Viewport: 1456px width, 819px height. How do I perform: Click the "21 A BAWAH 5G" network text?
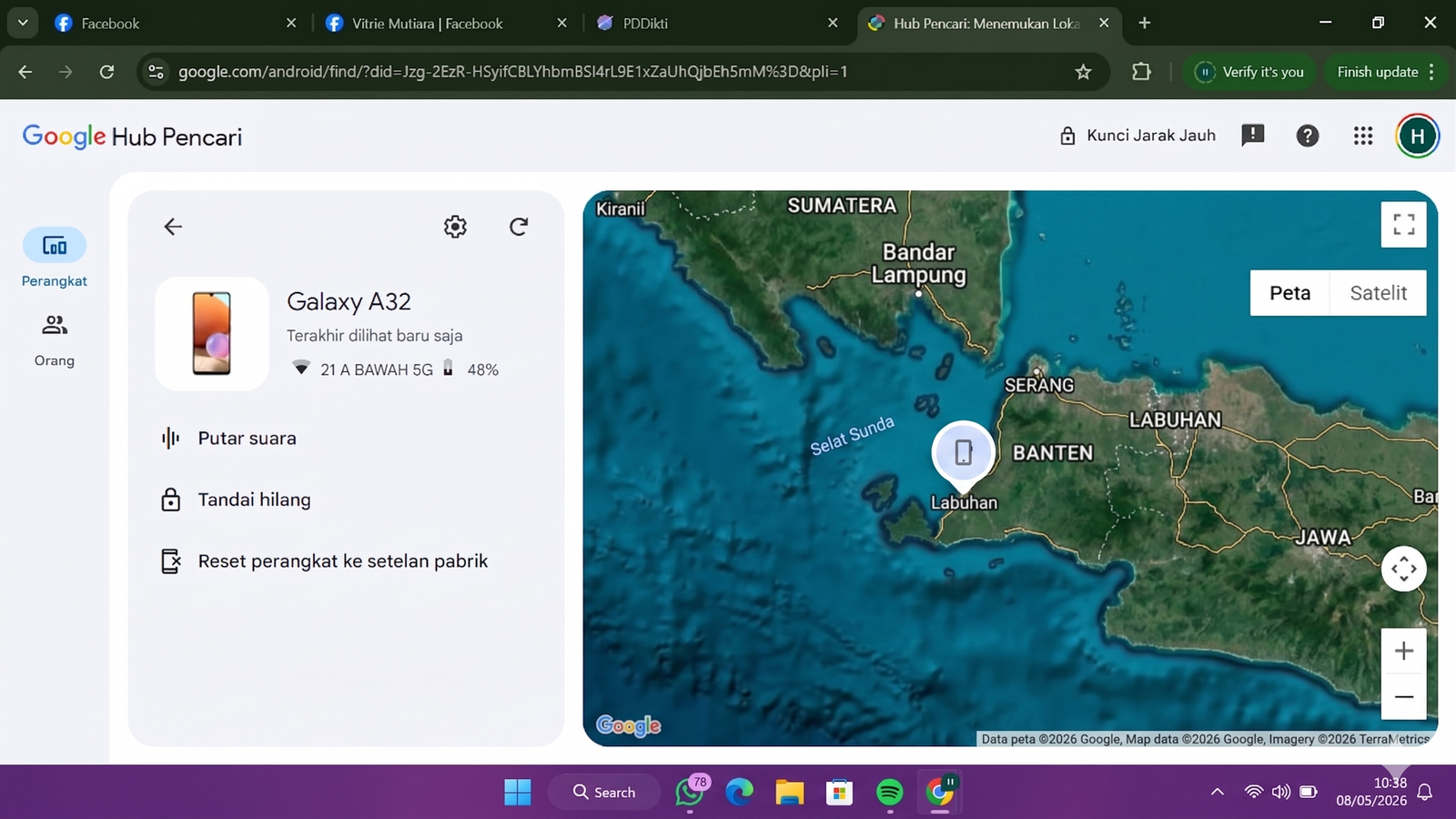coord(377,369)
